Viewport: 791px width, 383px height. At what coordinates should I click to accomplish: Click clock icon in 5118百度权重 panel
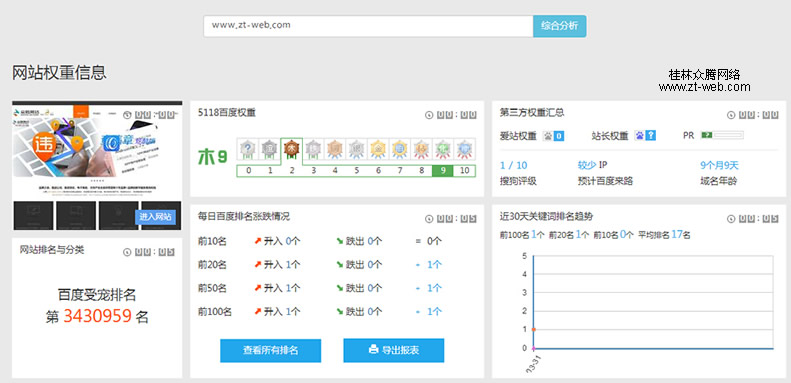tap(429, 115)
